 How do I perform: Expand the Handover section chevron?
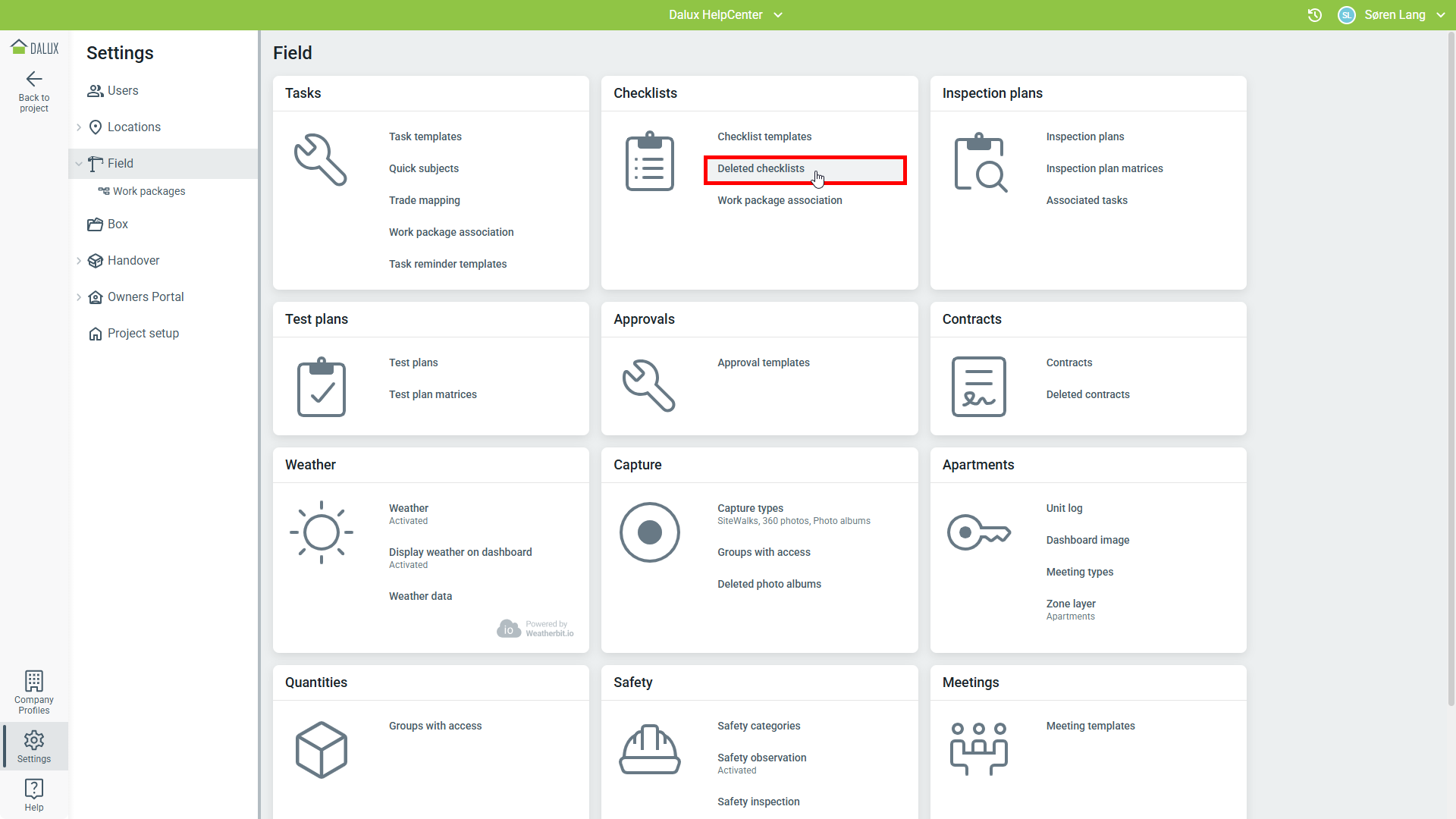(x=79, y=261)
